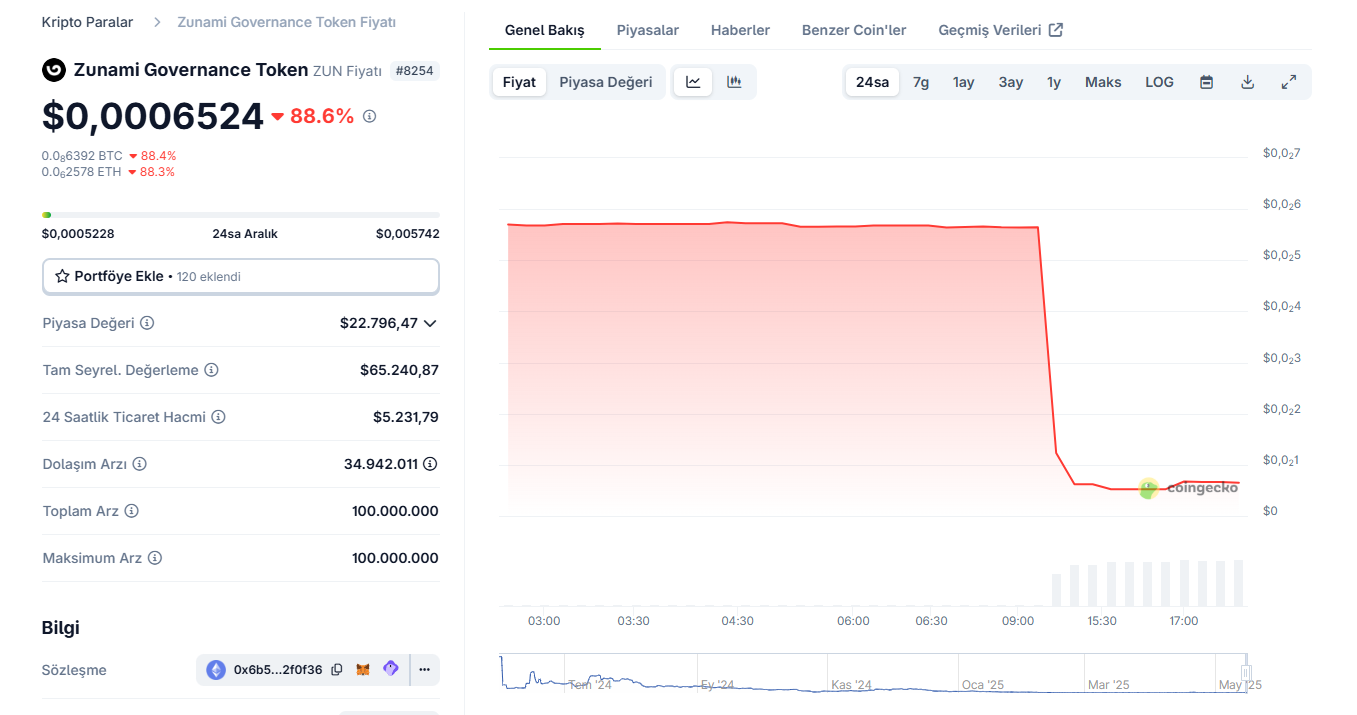Download chart data icon
The width and height of the screenshot is (1357, 715).
tap(1247, 82)
